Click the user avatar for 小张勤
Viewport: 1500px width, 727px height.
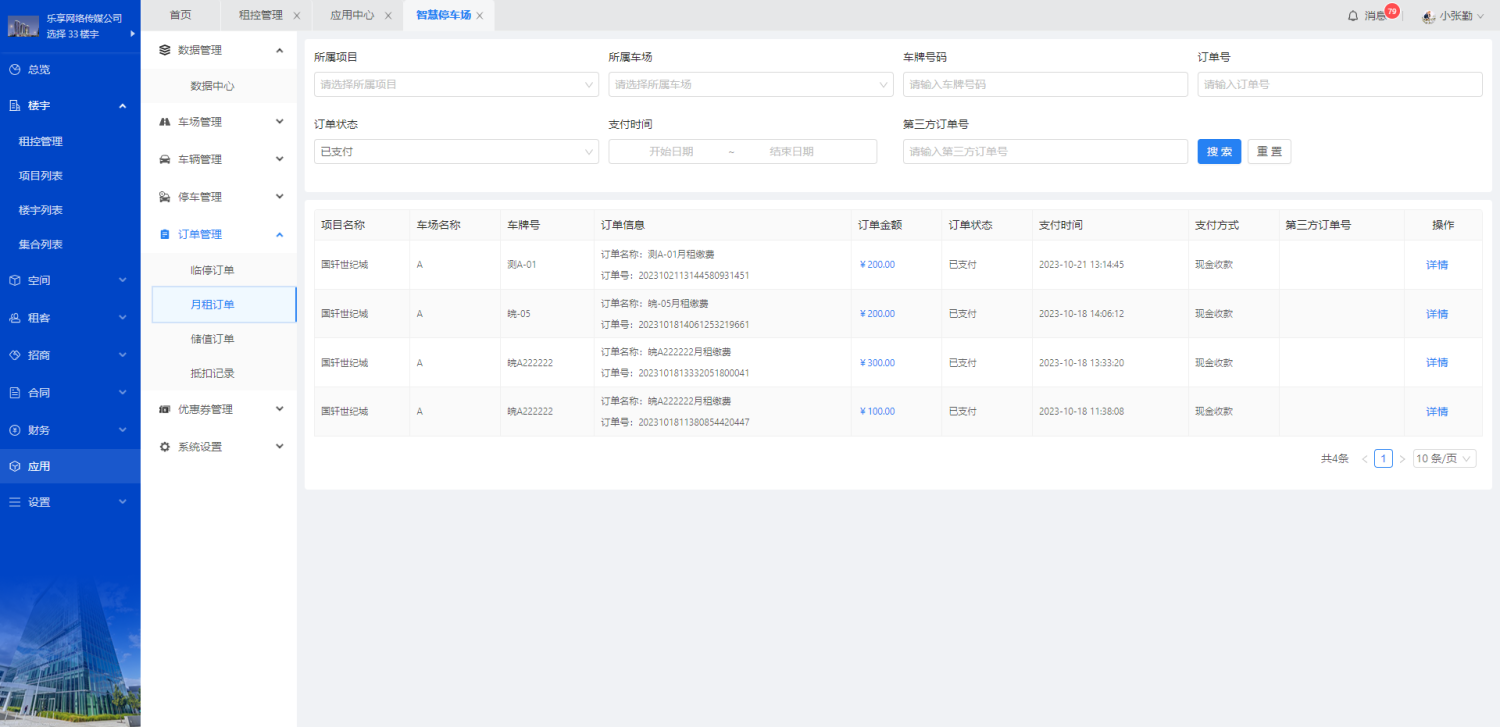[x=1429, y=16]
